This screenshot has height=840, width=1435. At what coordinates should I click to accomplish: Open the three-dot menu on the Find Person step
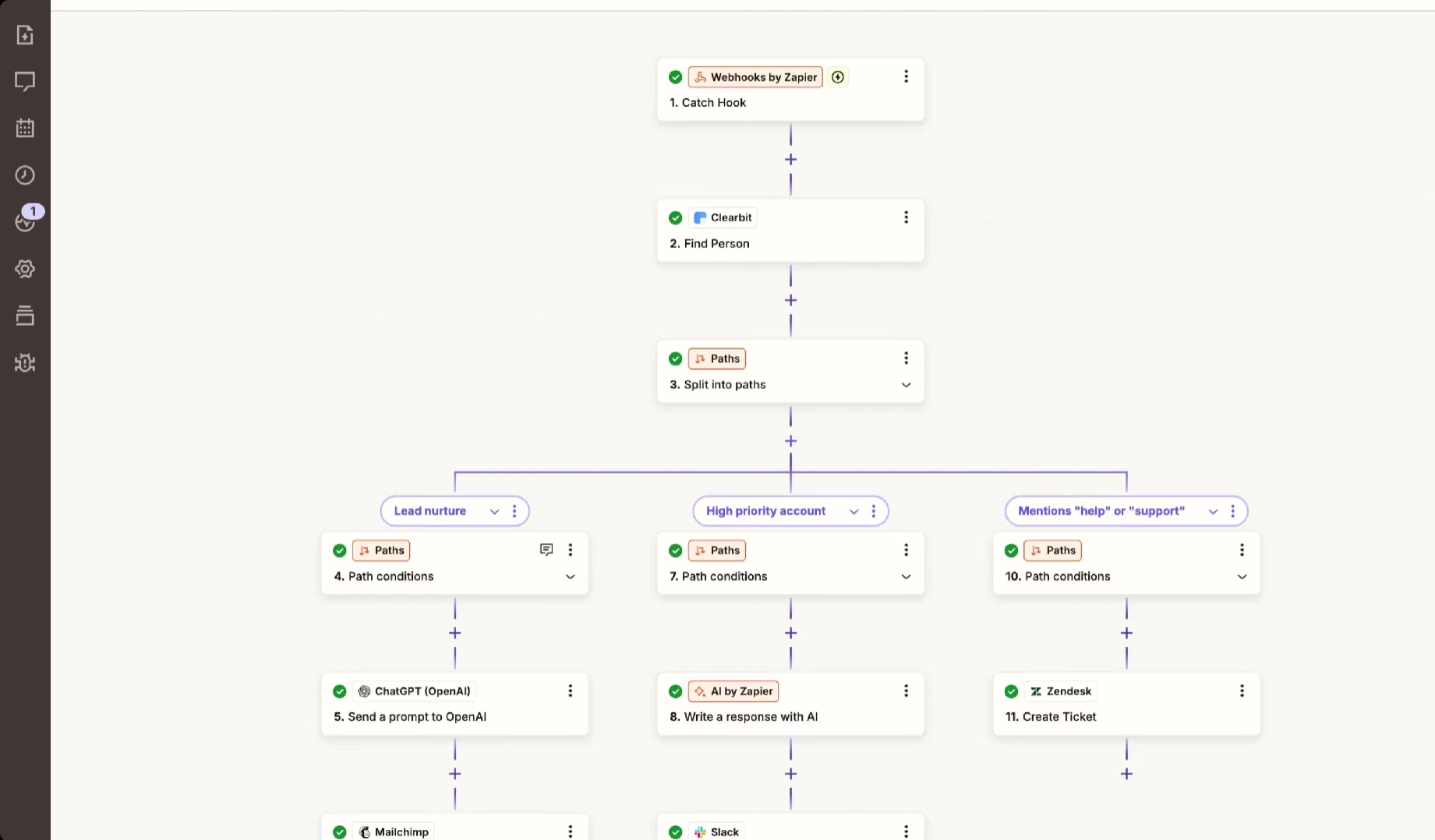coord(906,217)
